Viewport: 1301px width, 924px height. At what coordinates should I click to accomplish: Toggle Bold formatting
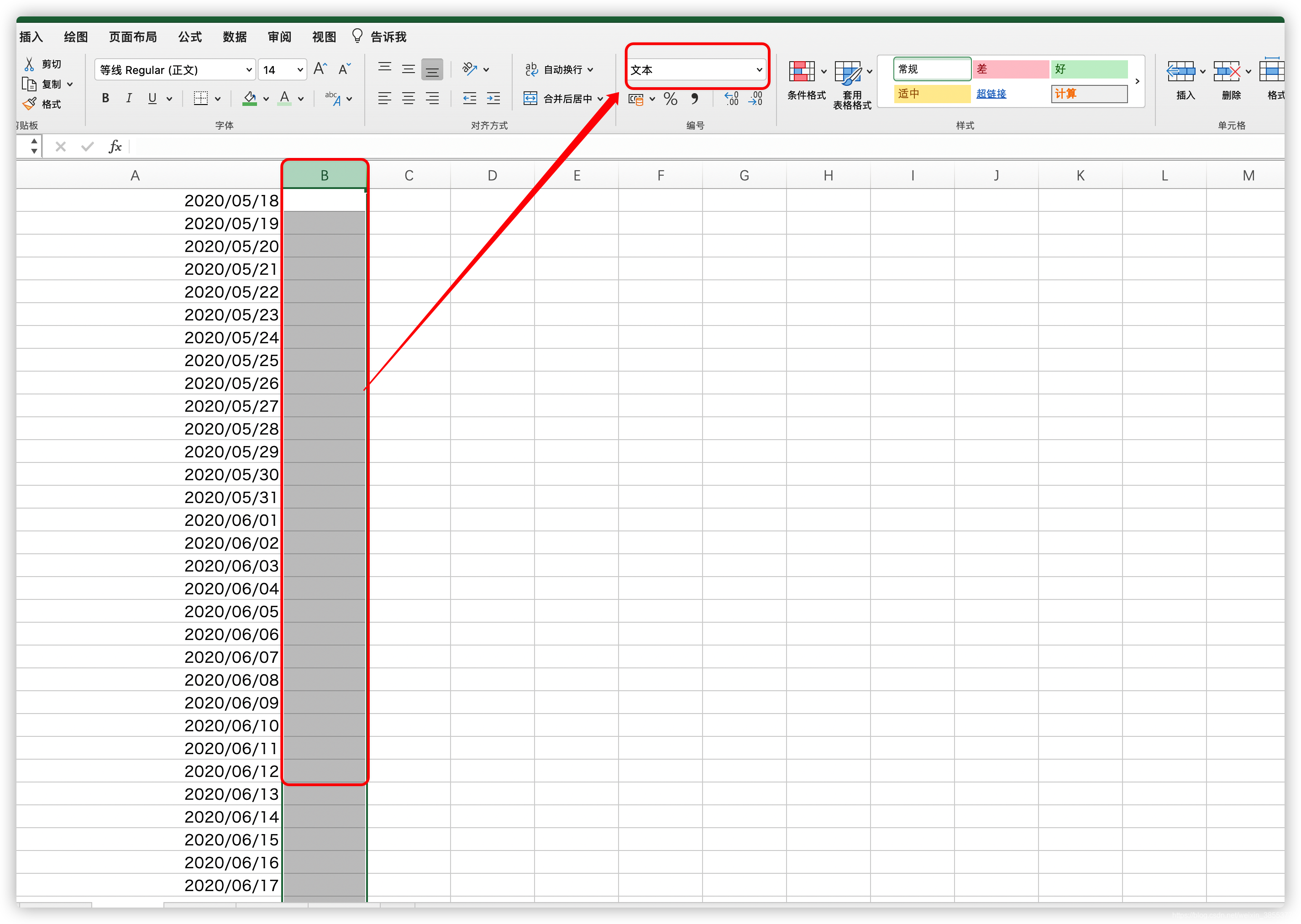(105, 99)
